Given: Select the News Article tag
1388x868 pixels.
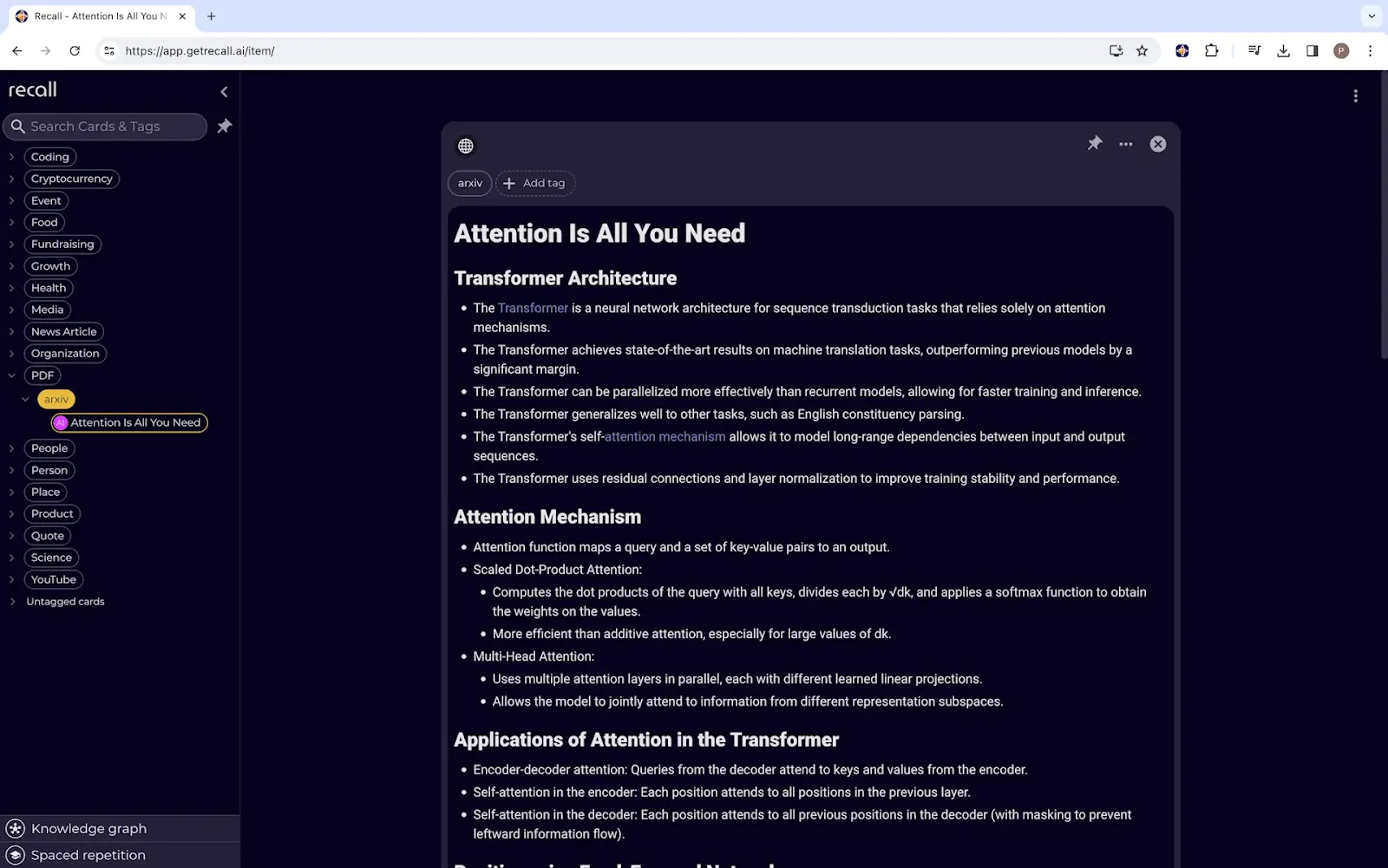Looking at the screenshot, I should pyautogui.click(x=64, y=331).
